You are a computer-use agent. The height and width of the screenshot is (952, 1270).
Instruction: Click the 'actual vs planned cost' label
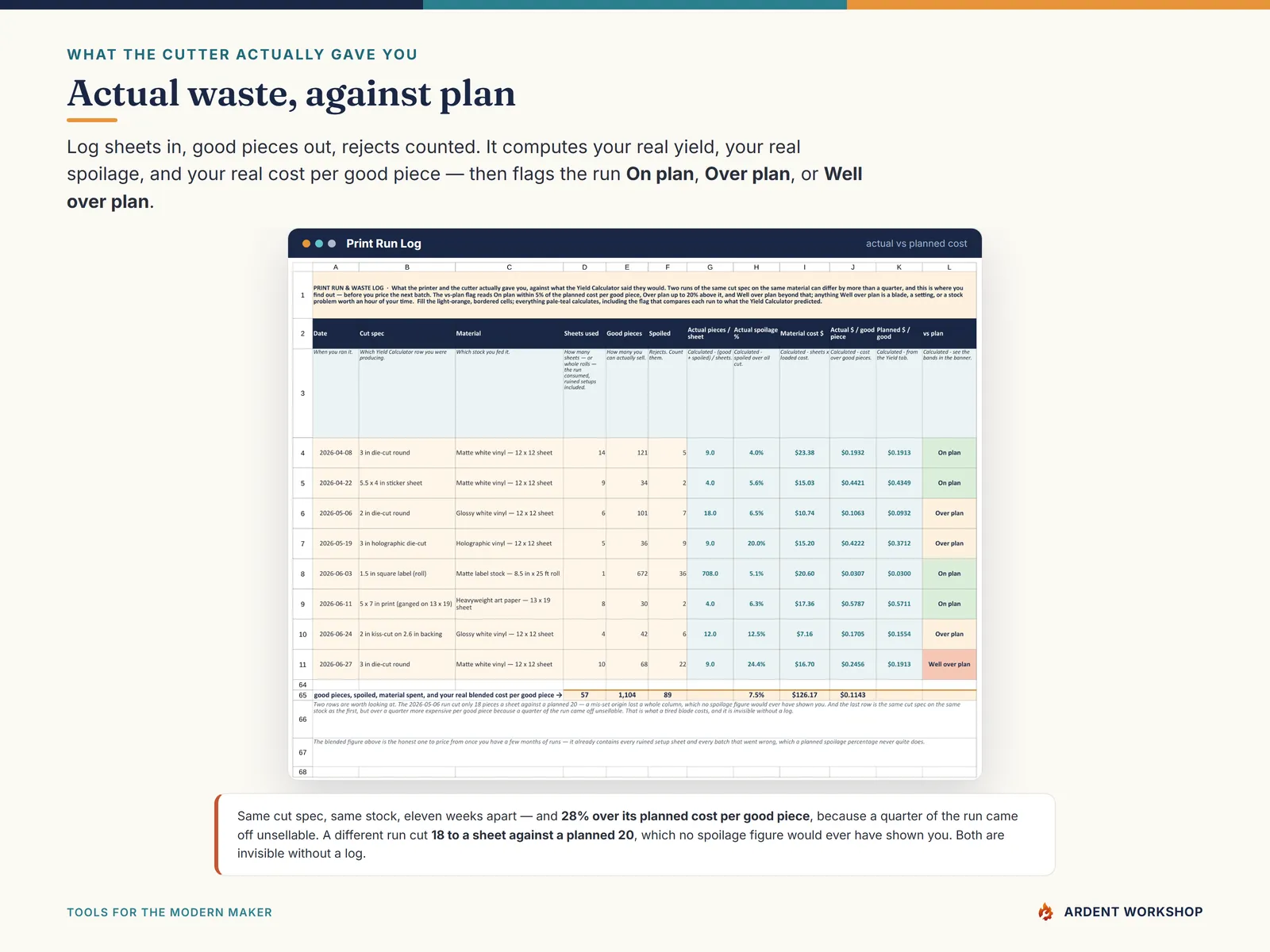pos(916,244)
